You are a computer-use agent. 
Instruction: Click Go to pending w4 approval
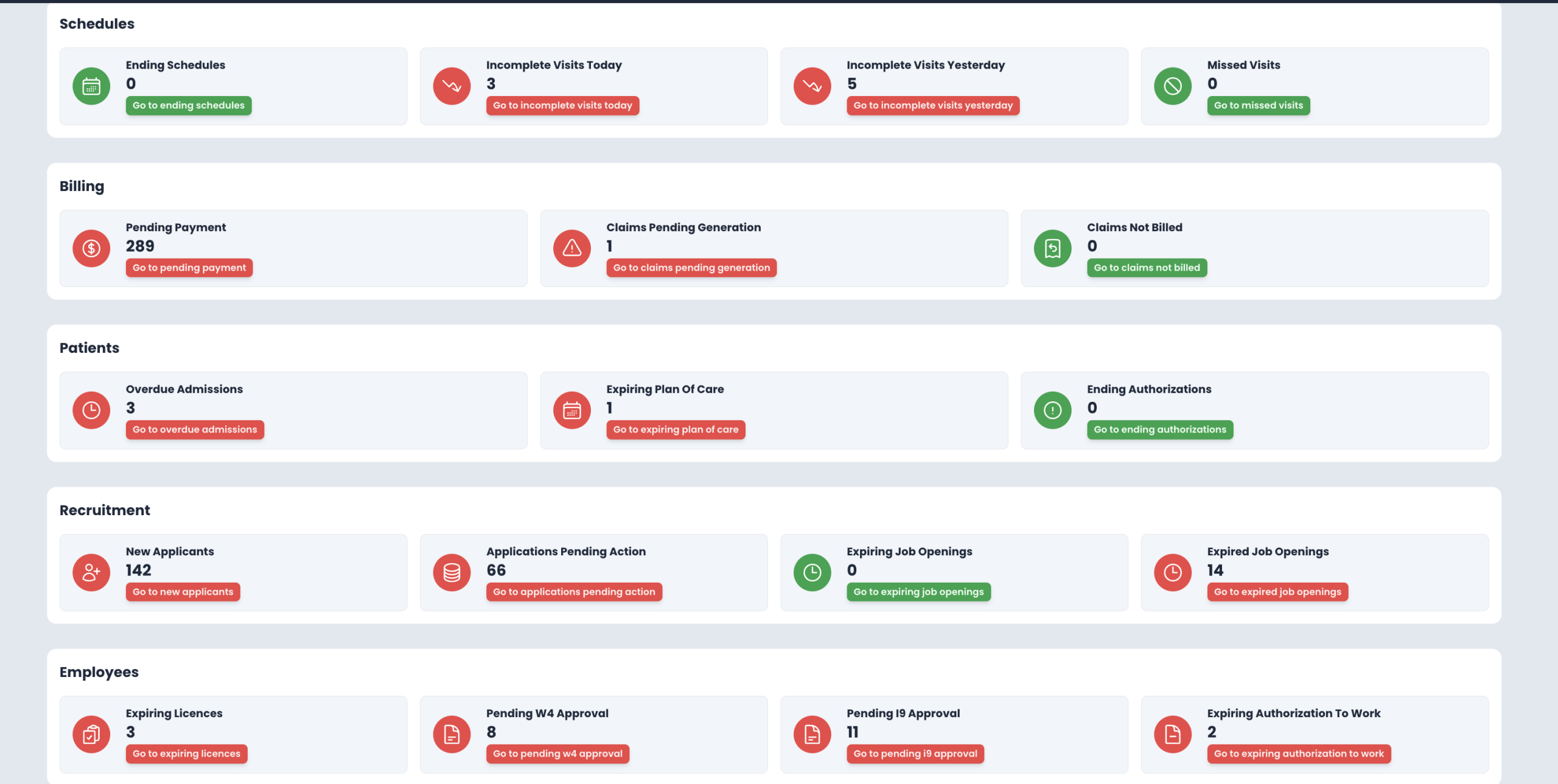[x=557, y=754]
